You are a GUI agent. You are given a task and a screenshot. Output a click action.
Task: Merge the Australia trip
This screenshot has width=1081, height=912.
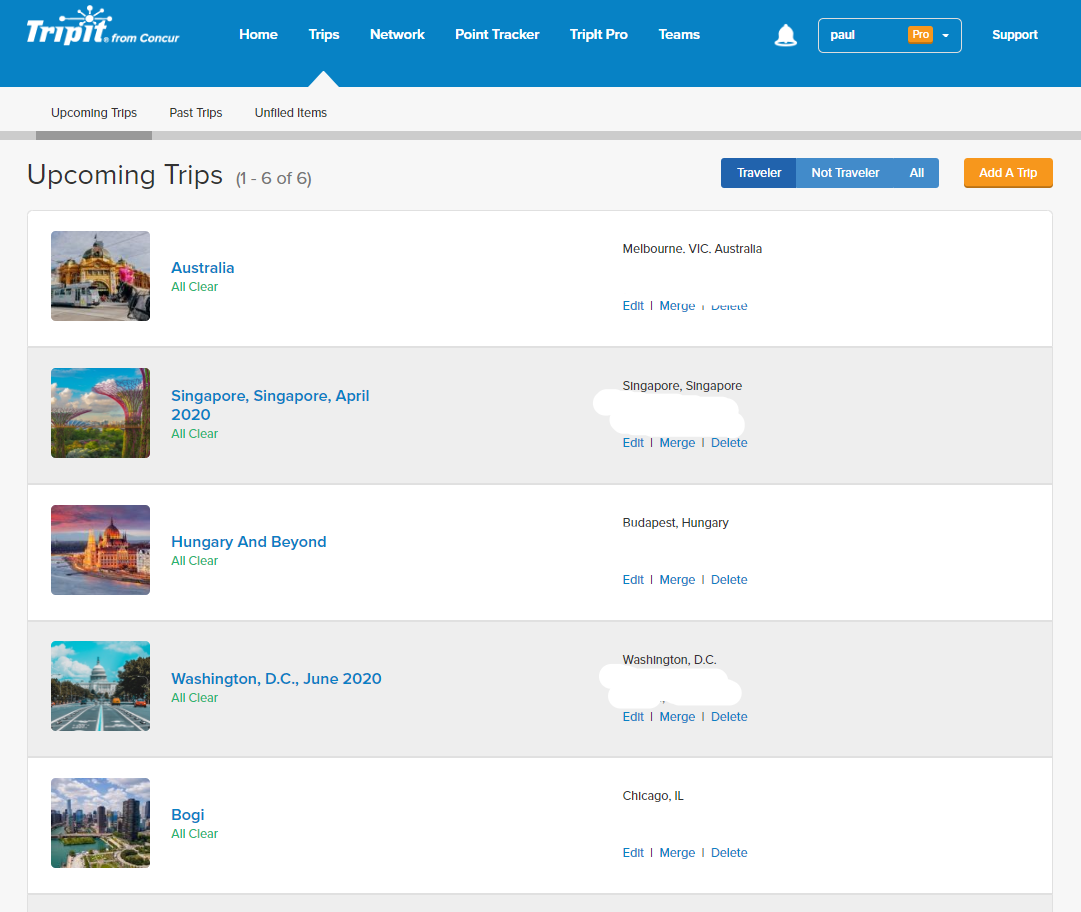pos(677,305)
